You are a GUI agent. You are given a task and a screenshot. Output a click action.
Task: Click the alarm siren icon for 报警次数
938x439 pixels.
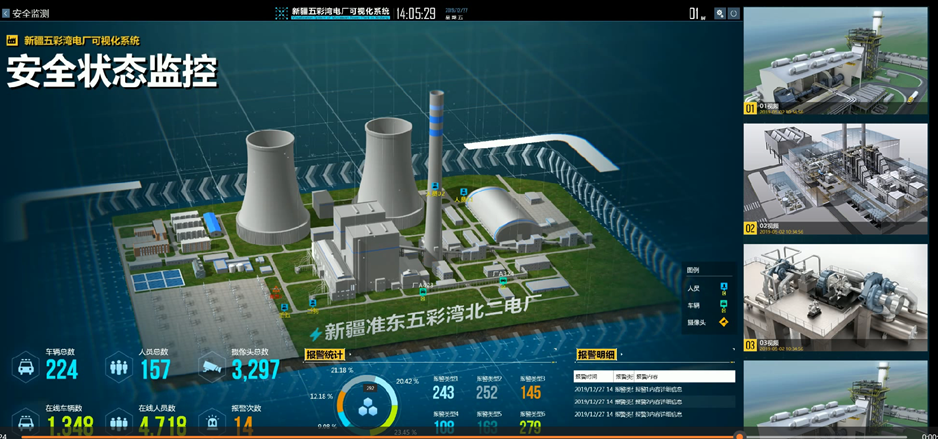pos(212,422)
